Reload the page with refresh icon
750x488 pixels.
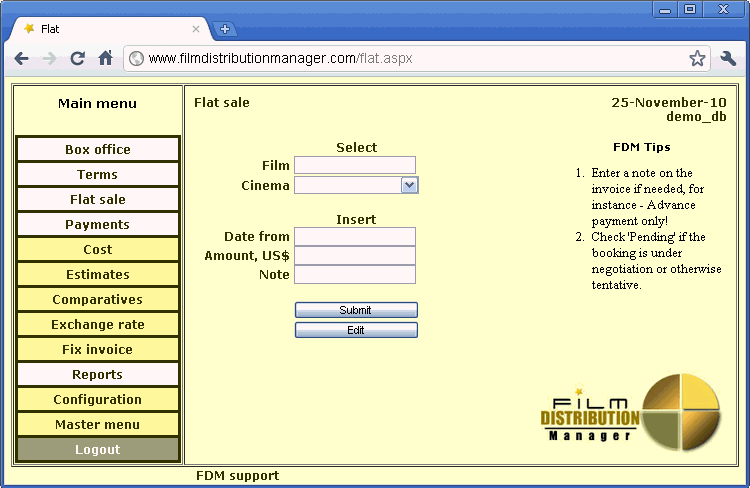[x=77, y=59]
